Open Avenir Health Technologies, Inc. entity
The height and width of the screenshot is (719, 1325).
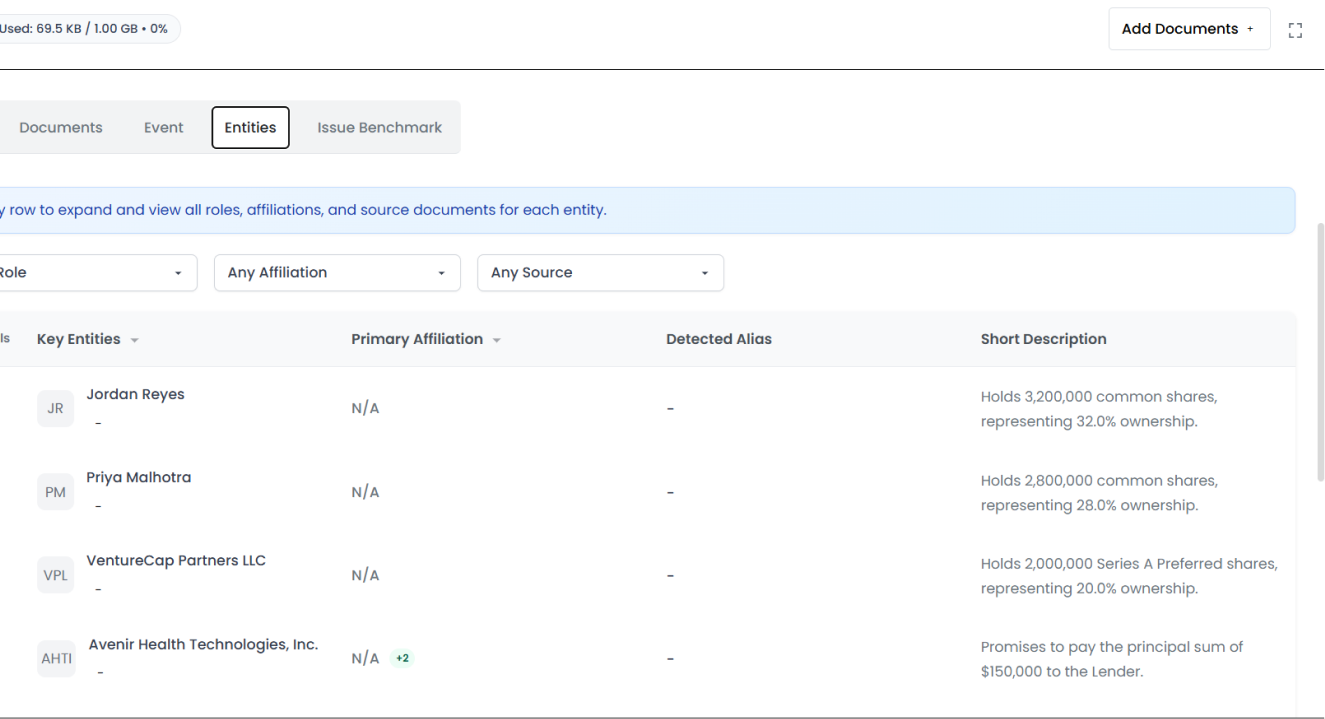[203, 644]
